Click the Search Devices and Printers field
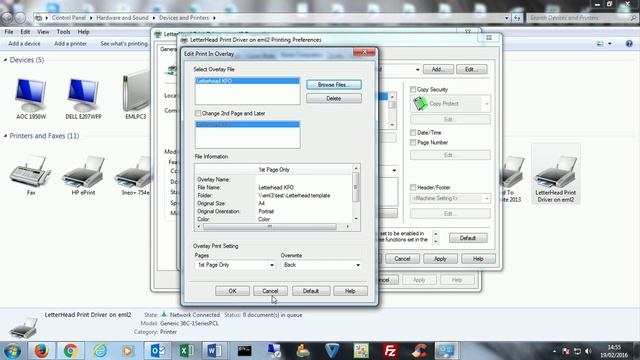The width and height of the screenshot is (640, 360). pos(581,18)
